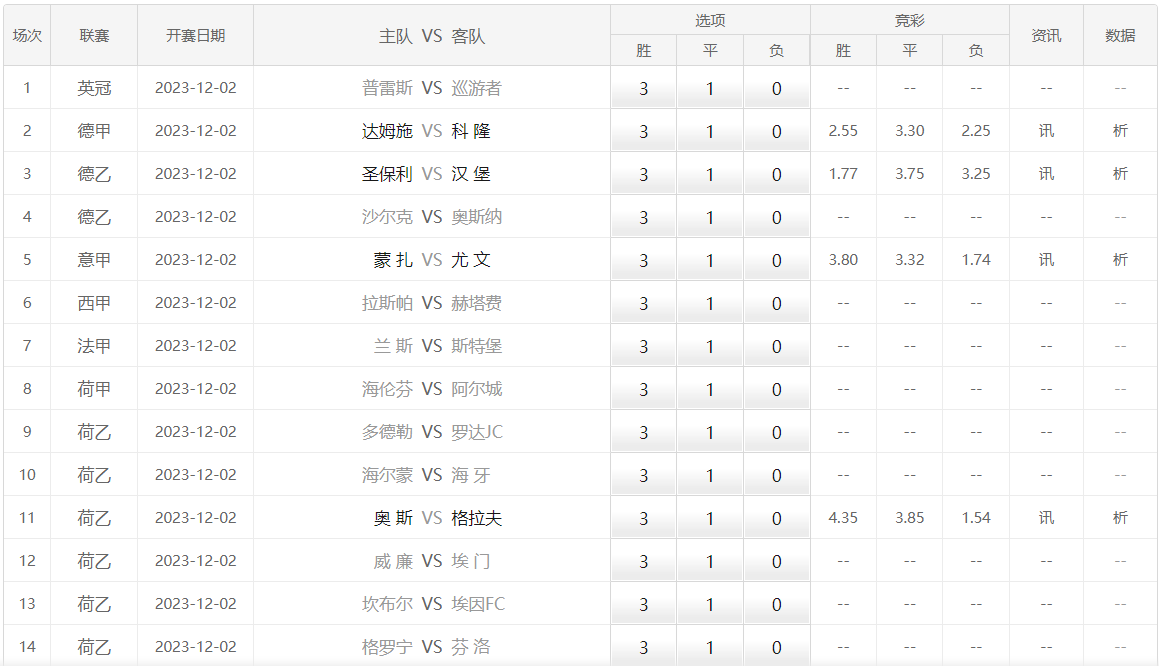
Task: Pick draw 1 for 海伦芬 VS 阿尔城
Action: point(710,389)
